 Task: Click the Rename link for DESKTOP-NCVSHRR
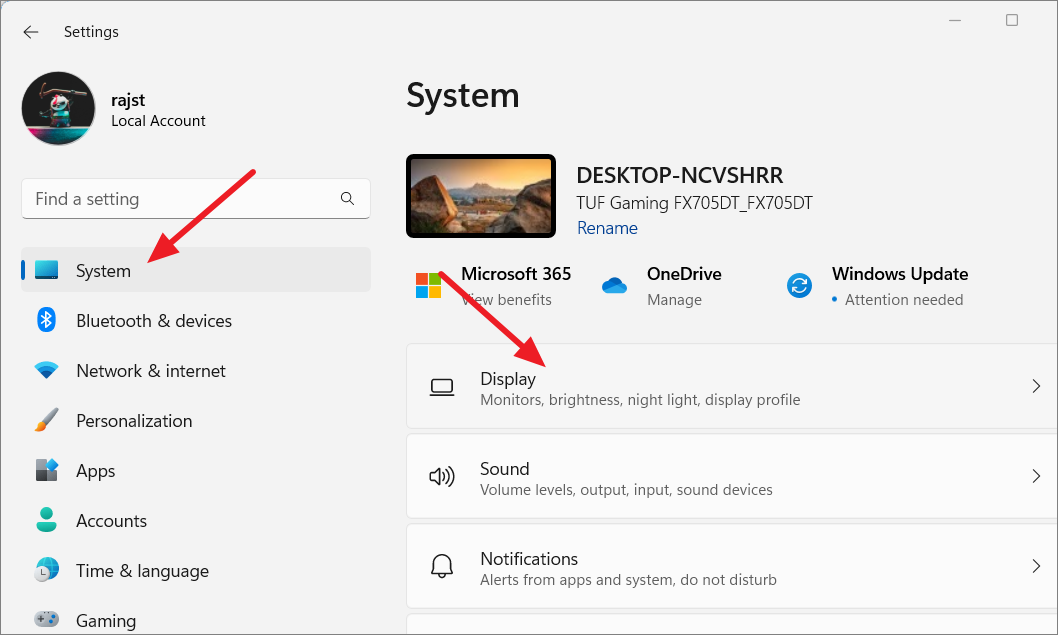(x=607, y=228)
